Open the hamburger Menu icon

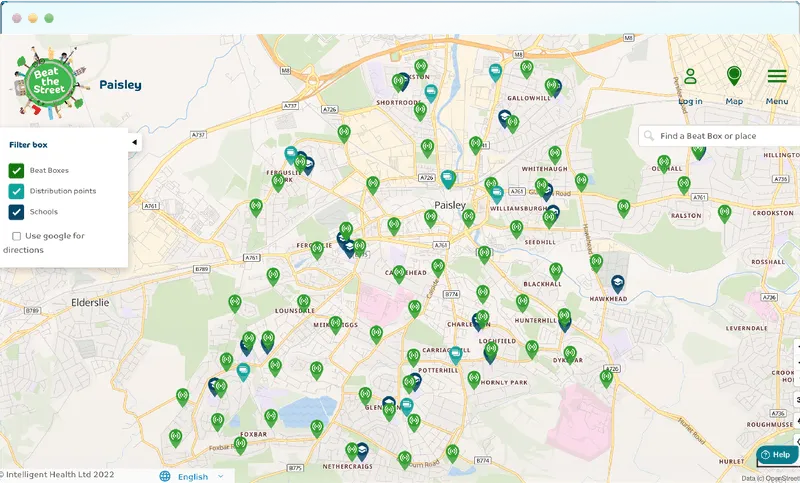[777, 76]
